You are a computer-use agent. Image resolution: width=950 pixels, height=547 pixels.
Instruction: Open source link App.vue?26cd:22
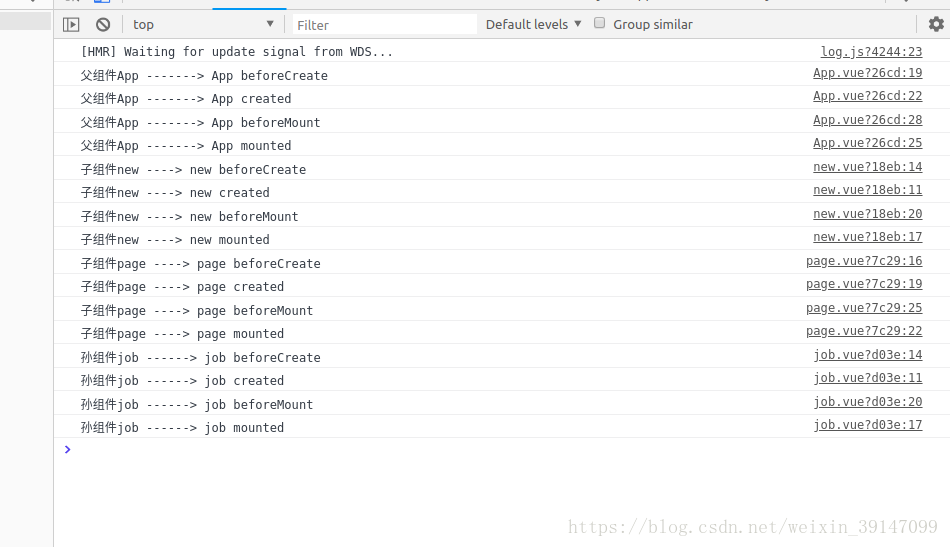point(868,96)
